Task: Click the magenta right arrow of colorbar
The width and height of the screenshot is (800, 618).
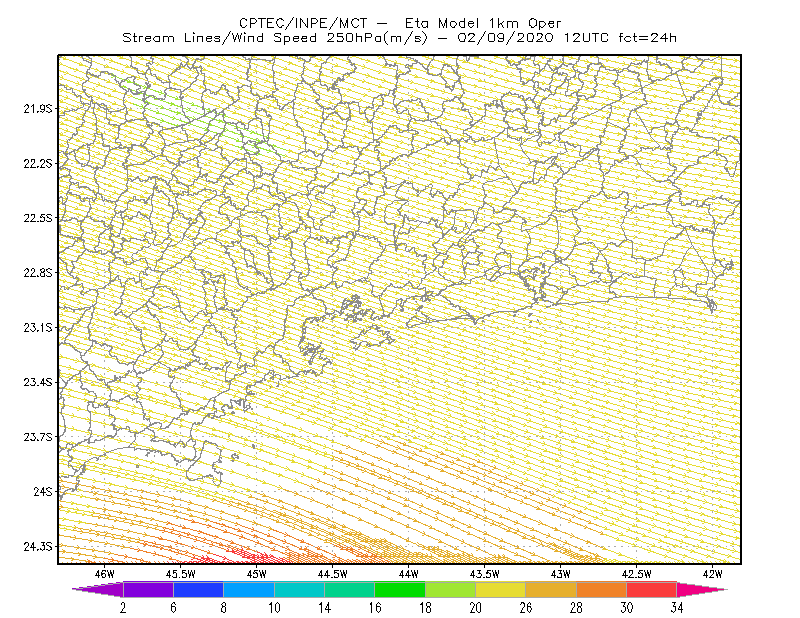Action: 702,589
